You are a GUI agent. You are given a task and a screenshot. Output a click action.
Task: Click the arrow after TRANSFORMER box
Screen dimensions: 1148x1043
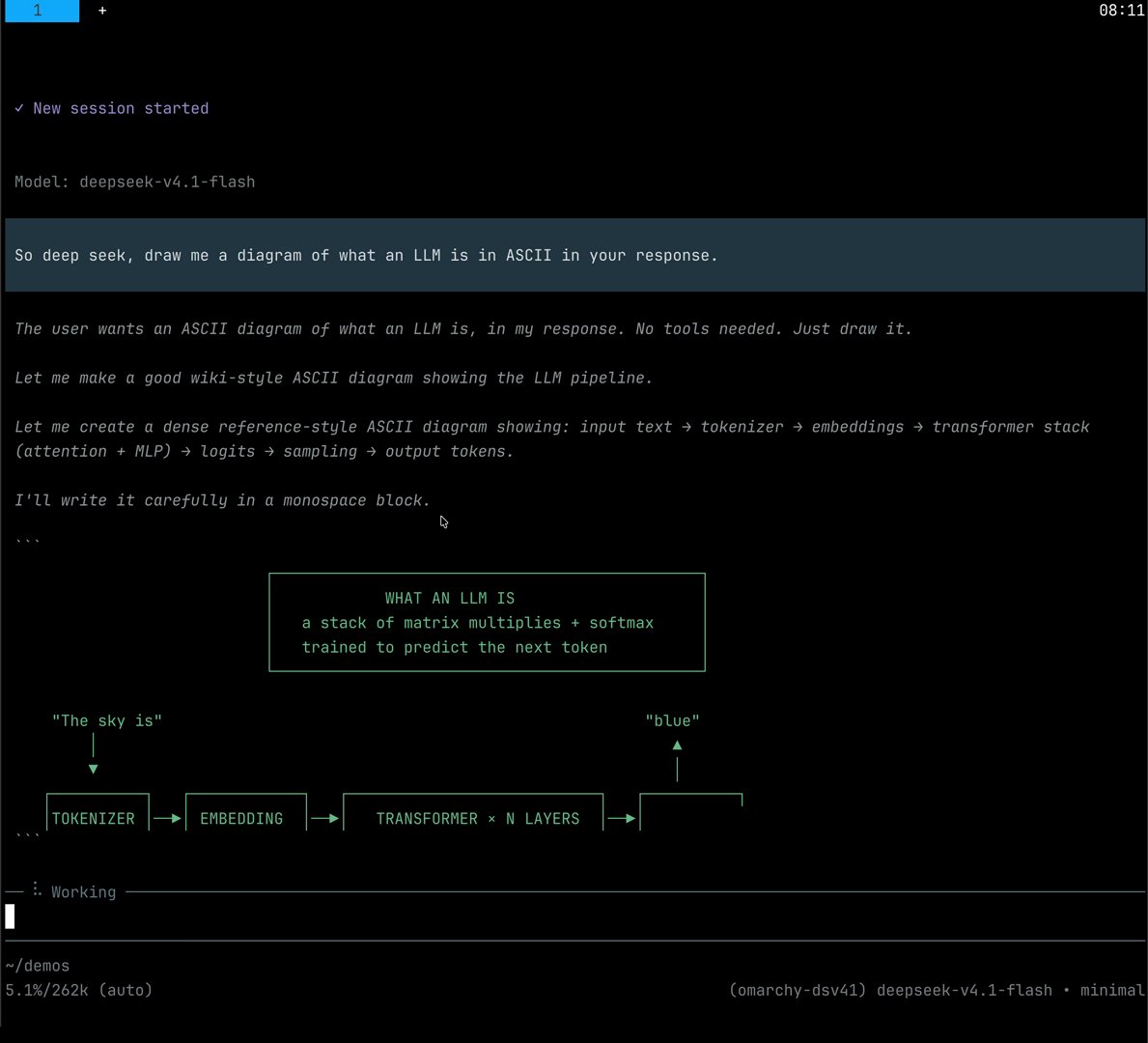tap(622, 818)
